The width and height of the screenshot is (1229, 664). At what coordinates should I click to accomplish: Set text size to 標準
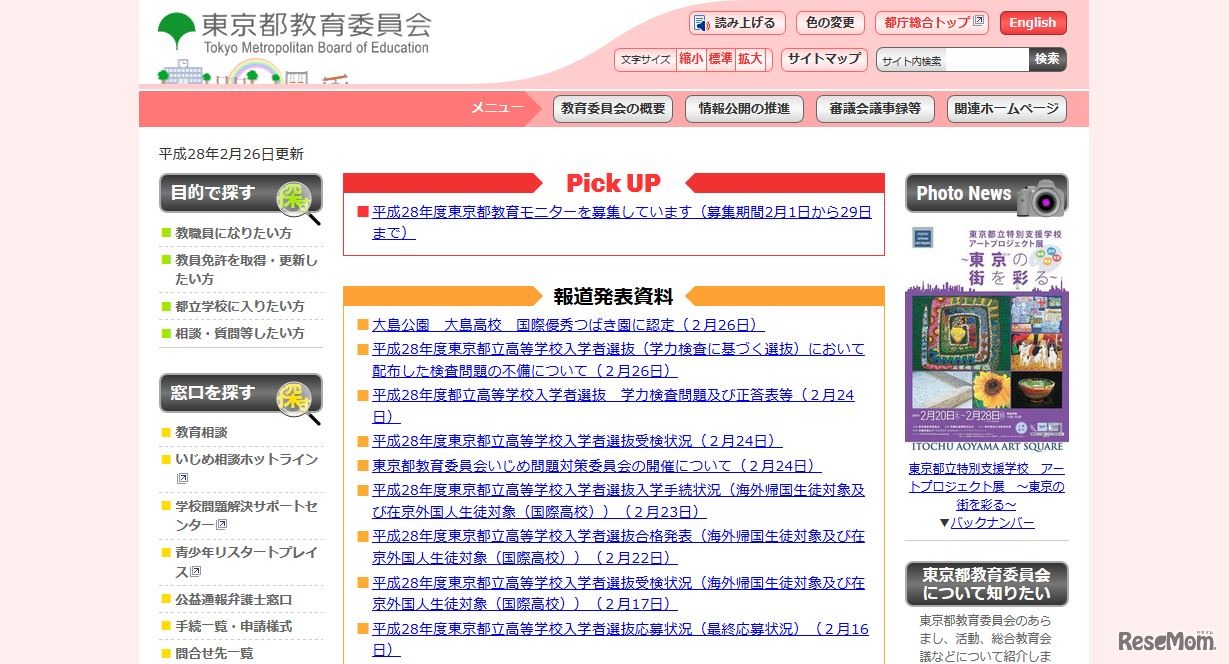click(x=720, y=59)
